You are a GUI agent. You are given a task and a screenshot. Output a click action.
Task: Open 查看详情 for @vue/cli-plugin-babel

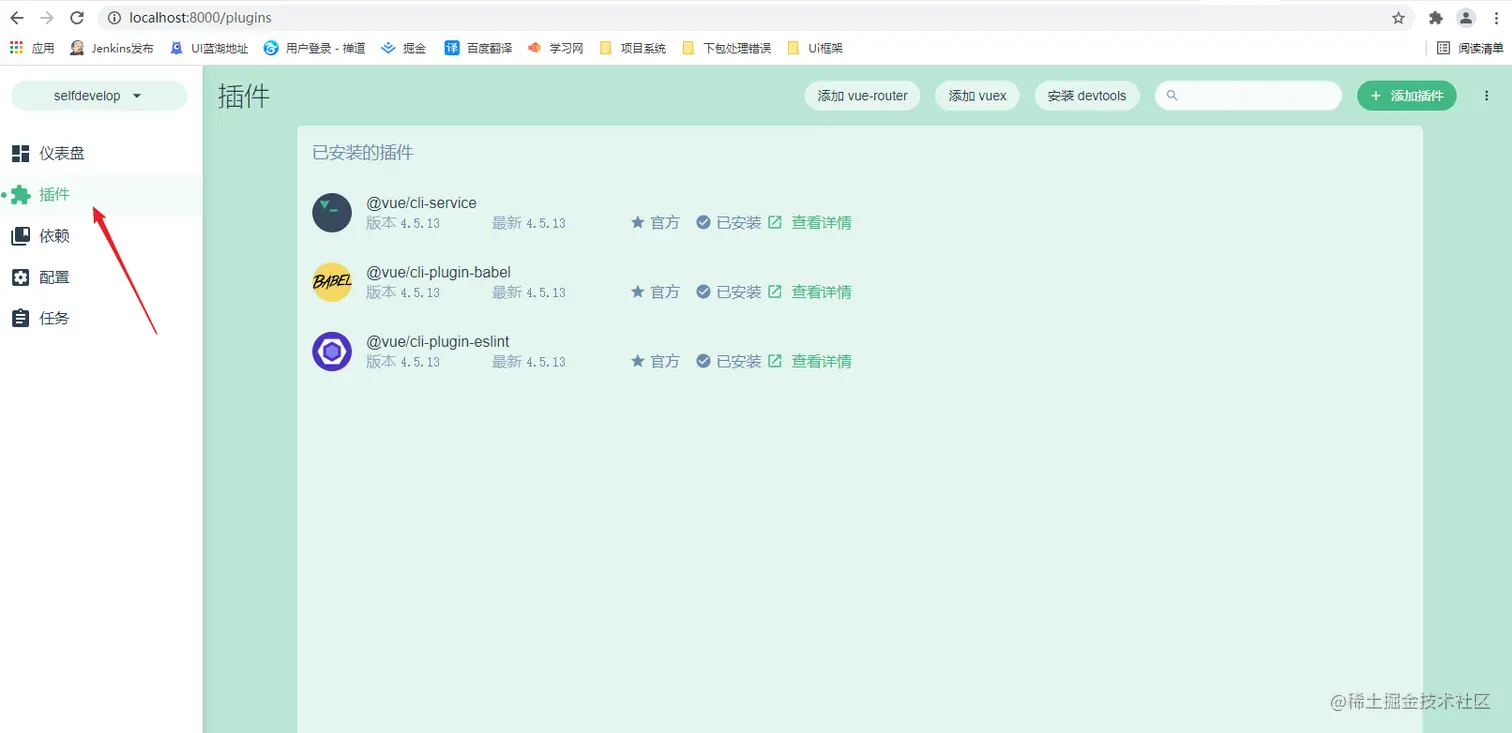[x=821, y=292]
